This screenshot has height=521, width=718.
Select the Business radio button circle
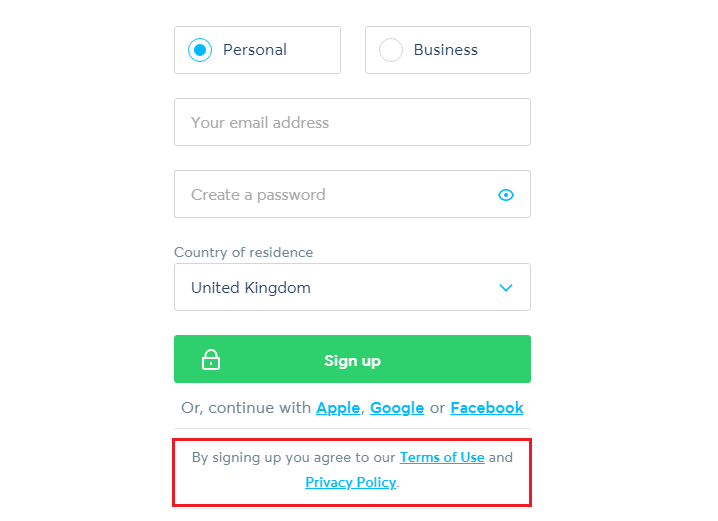391,50
